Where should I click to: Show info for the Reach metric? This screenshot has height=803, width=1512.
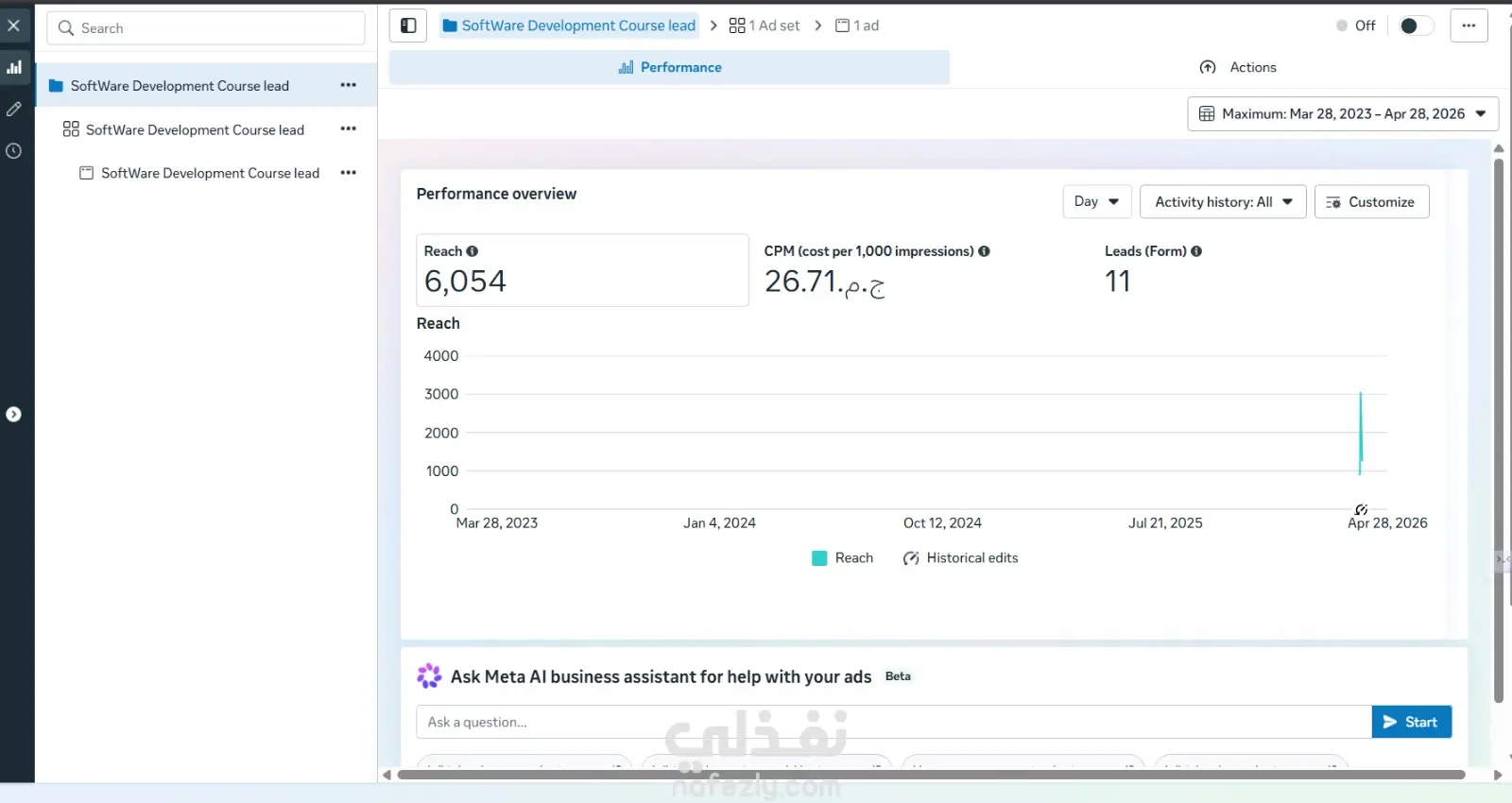(x=472, y=251)
